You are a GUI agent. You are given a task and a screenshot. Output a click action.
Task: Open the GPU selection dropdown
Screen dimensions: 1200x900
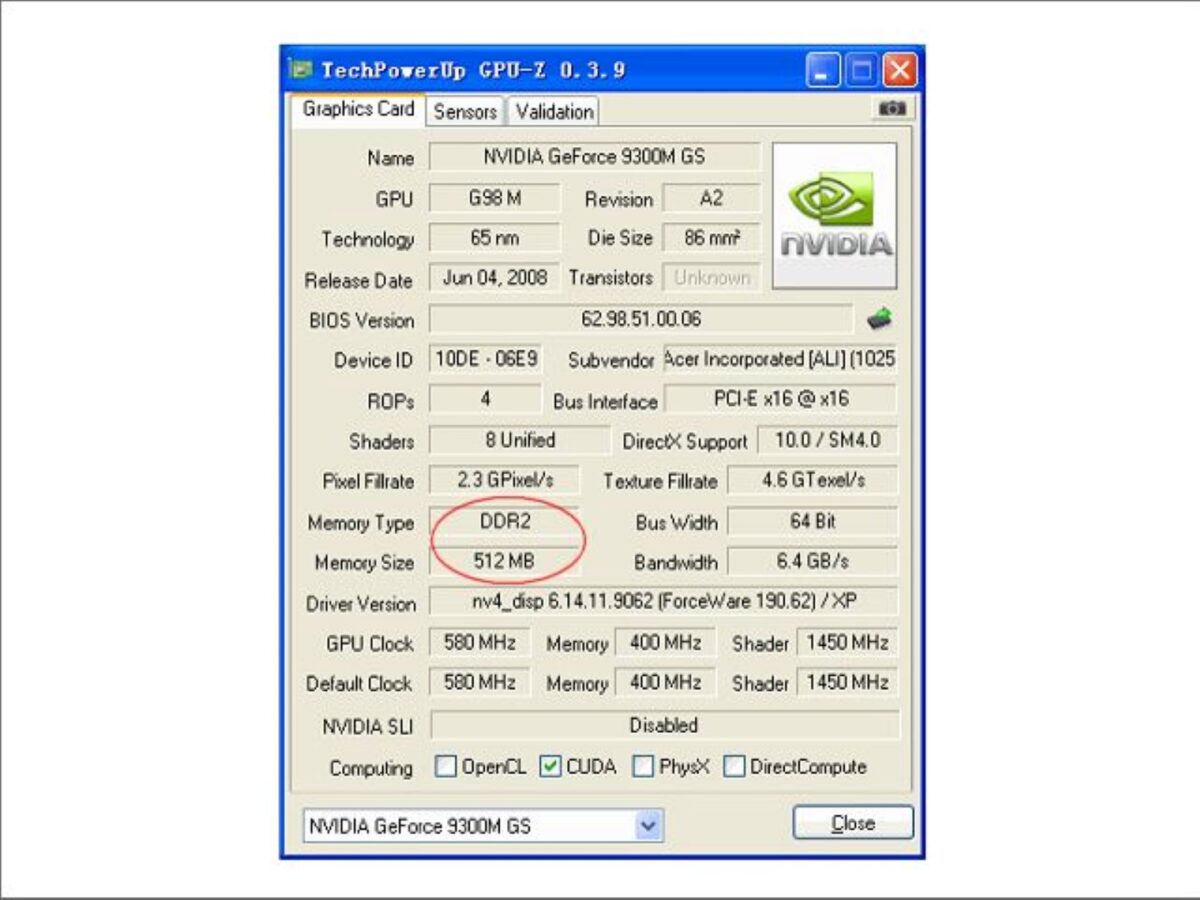click(x=649, y=826)
